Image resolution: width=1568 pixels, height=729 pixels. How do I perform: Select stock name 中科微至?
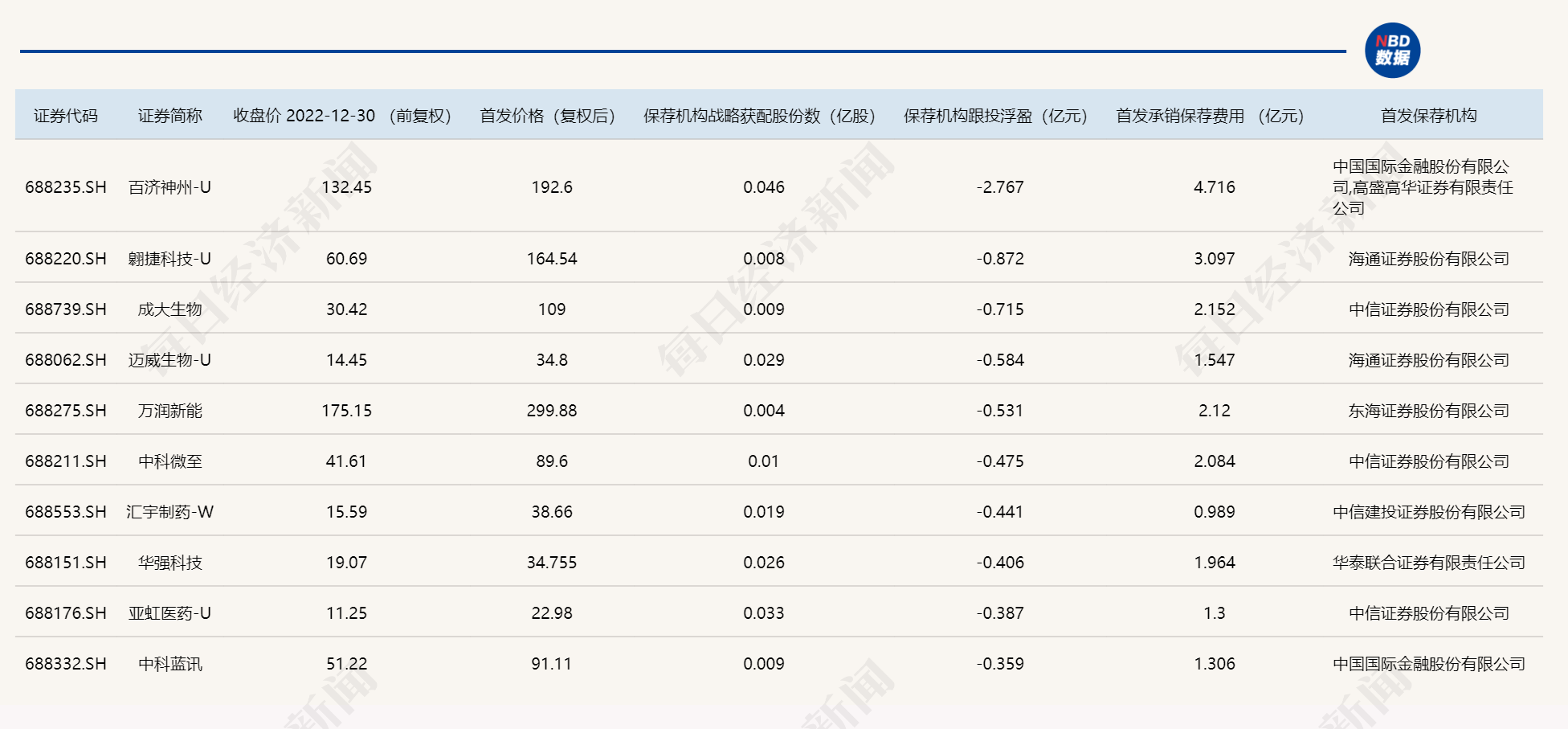(170, 461)
